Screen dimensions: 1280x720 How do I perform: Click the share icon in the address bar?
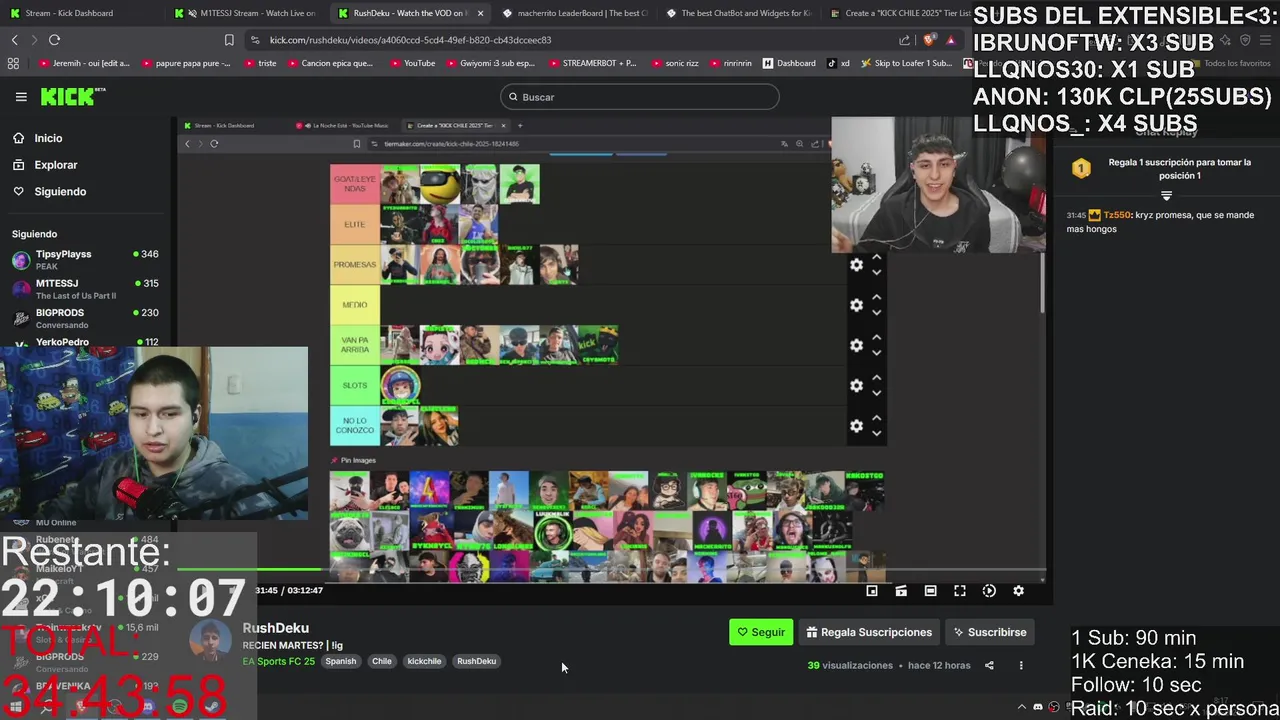[904, 40]
